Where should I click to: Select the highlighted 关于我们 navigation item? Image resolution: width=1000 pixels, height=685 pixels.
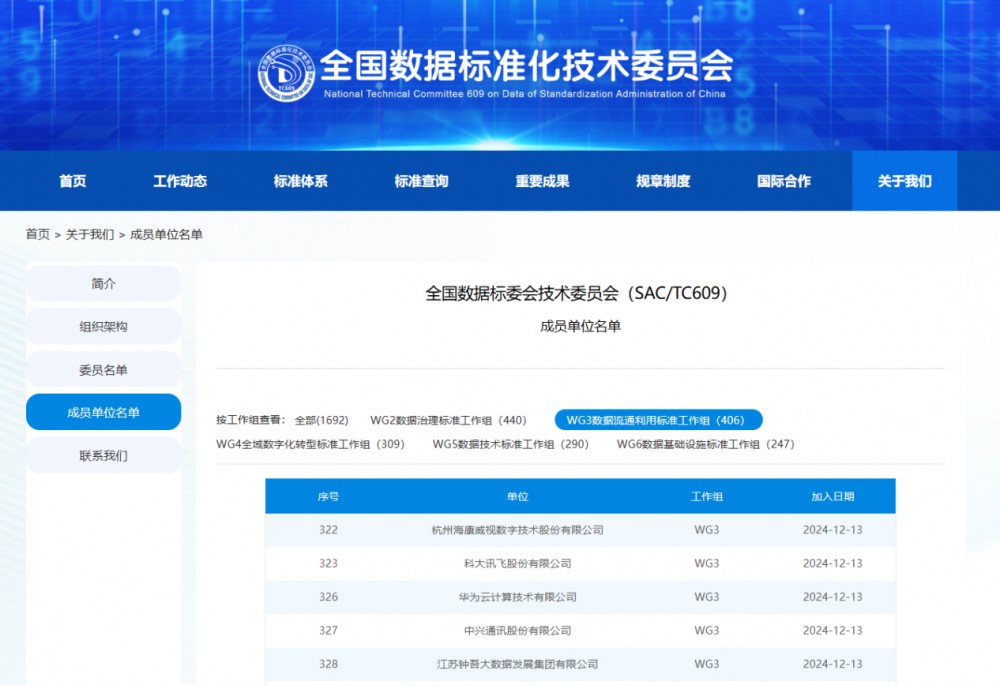click(x=904, y=181)
